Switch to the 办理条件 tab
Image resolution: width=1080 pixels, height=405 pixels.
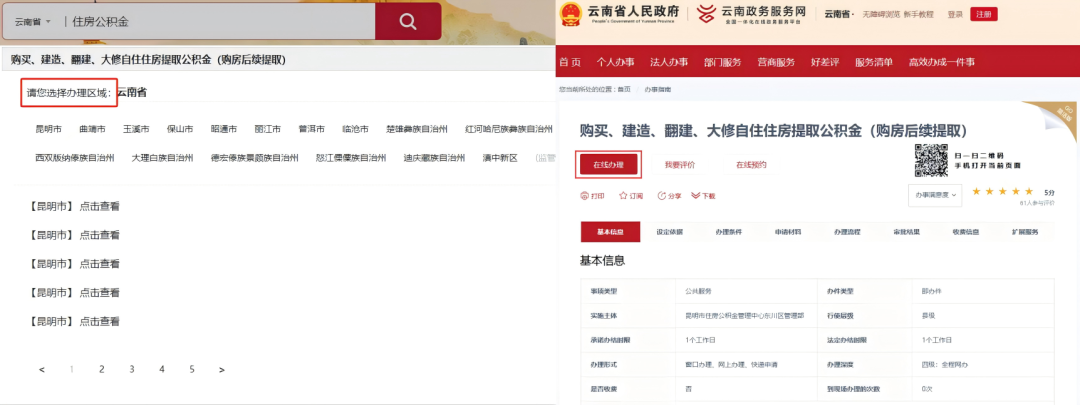(x=729, y=232)
